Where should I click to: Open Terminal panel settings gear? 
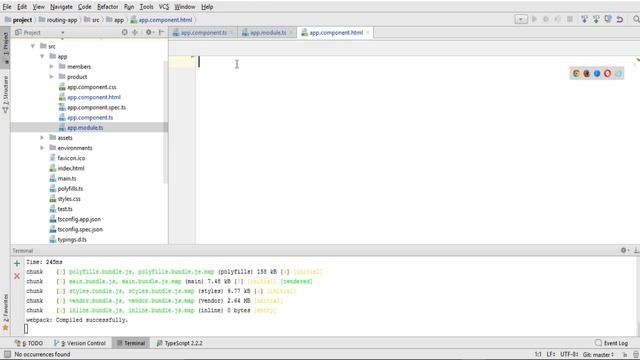point(624,250)
